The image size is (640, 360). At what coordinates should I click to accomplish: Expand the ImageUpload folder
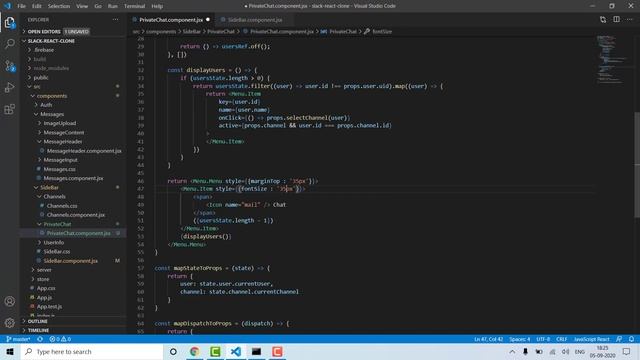coord(60,123)
